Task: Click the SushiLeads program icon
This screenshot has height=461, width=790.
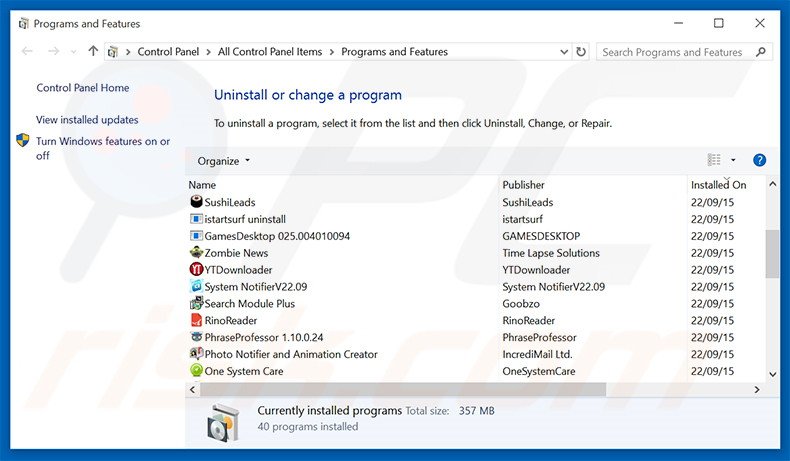Action: coord(196,202)
